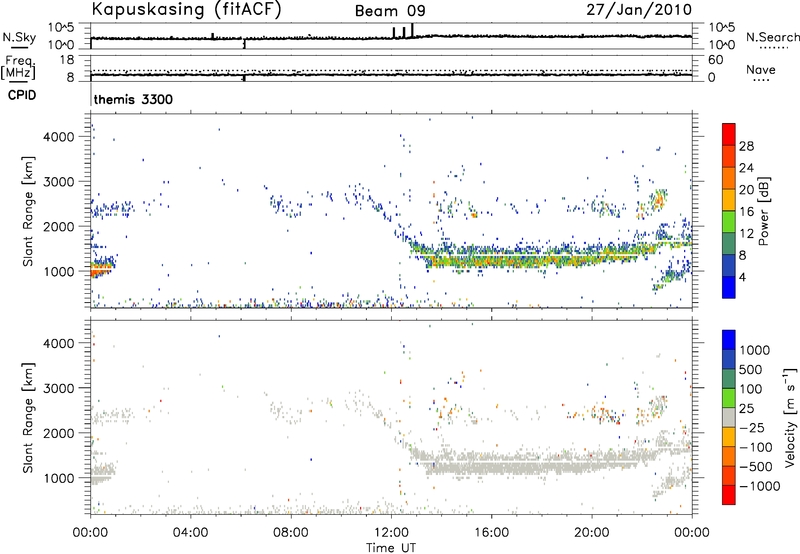Pick the gray Velocity segment between 25 and -25
The height and width of the screenshot is (554, 800).
coord(729,417)
